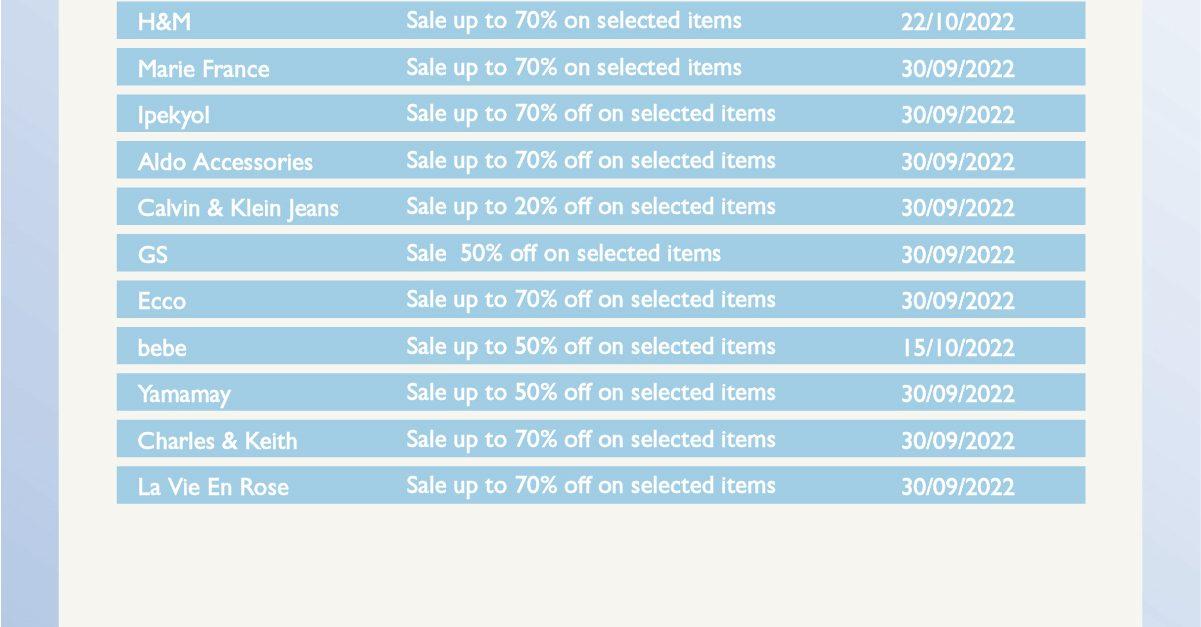
Task: Click the Charles & Keith name
Action: (x=217, y=441)
